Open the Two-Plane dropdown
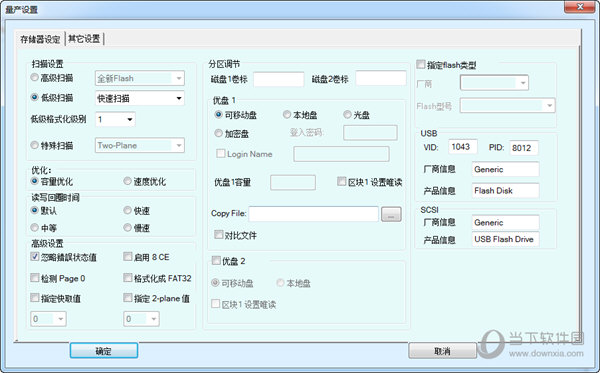 click(140, 145)
